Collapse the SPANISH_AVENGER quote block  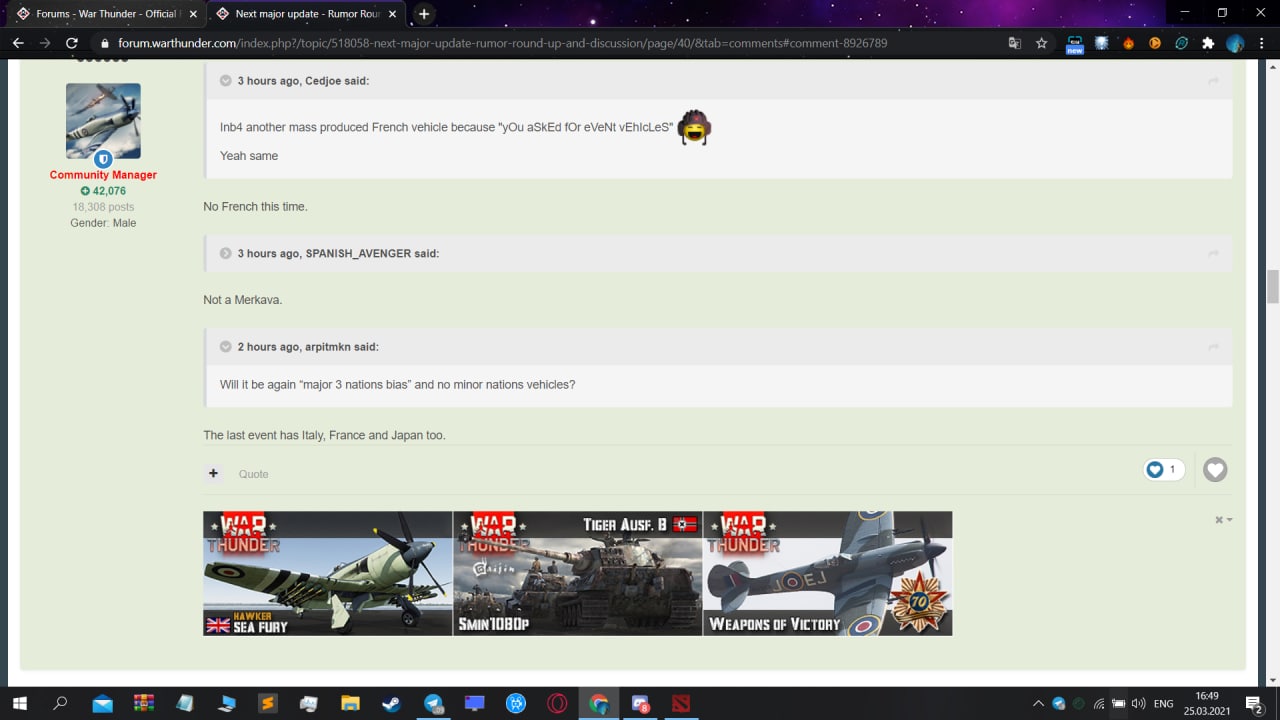click(226, 254)
